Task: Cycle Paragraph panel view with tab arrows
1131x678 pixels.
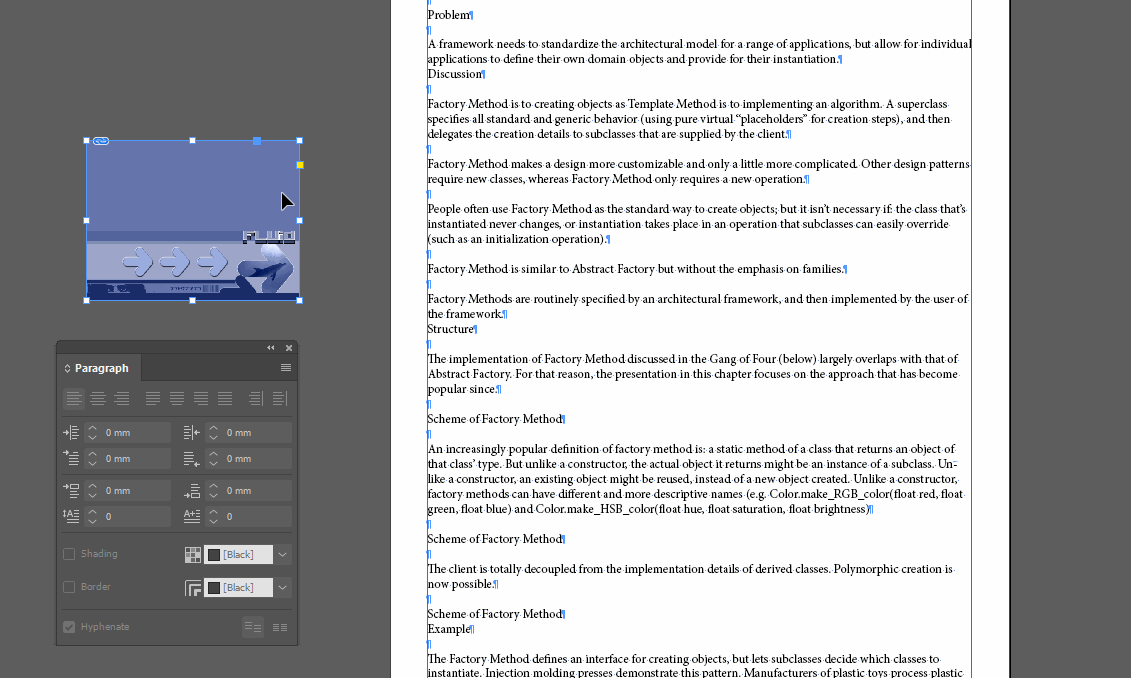Action: click(x=67, y=369)
